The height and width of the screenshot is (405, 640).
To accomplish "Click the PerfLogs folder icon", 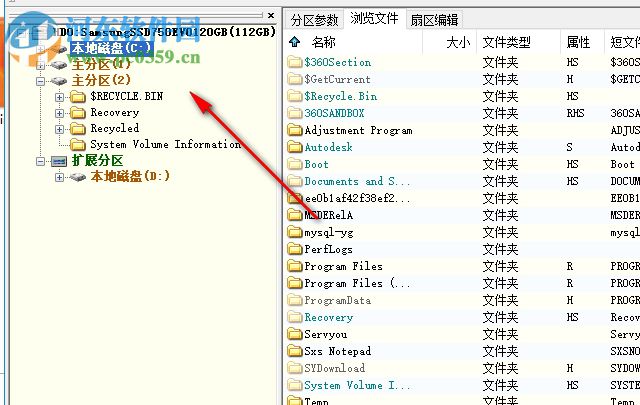I will (x=295, y=249).
